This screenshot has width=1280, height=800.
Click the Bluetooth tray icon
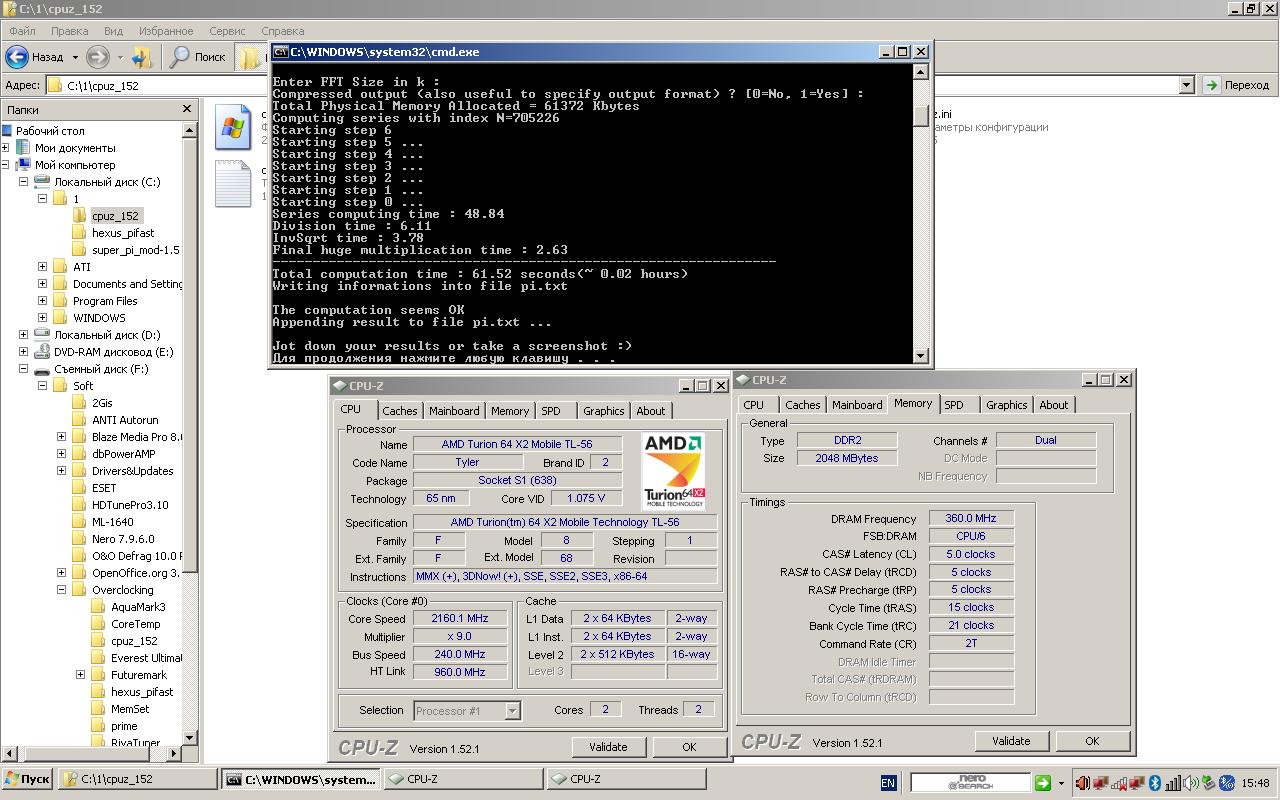[1154, 783]
